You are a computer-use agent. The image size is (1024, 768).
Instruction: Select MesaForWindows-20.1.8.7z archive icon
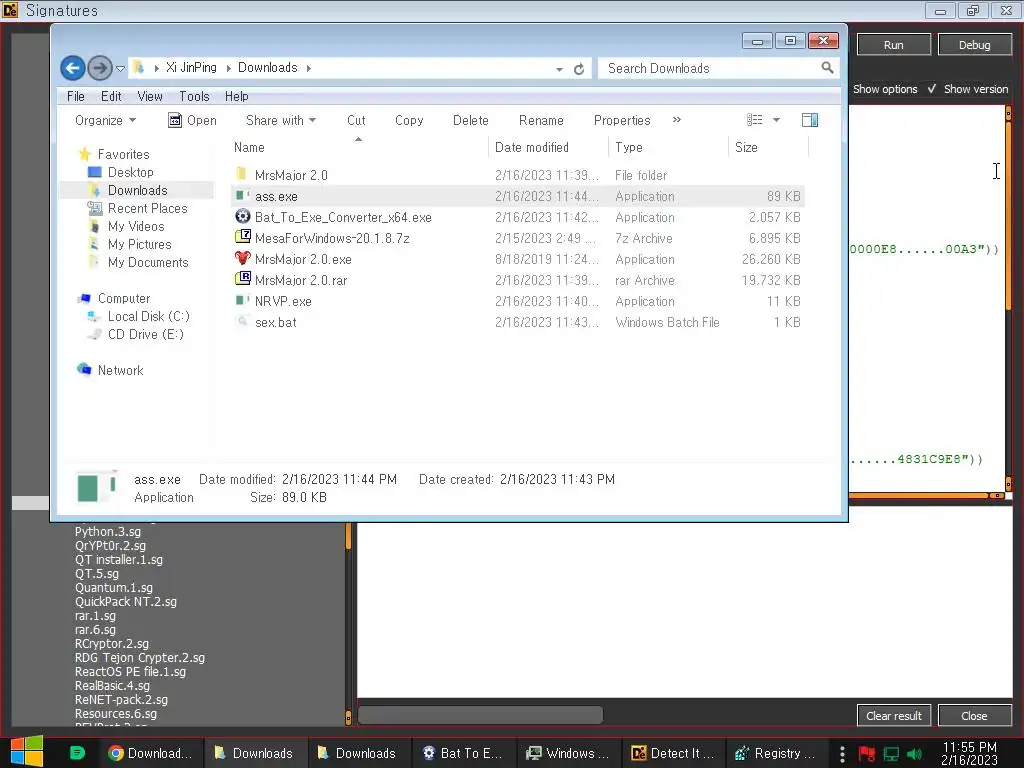[x=242, y=237]
